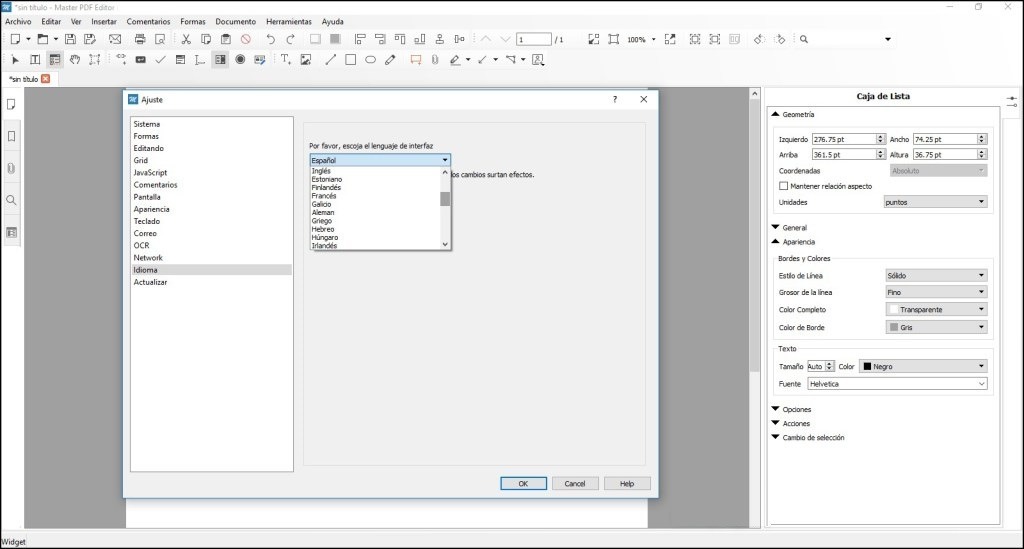Click the rotate page left icon
Image resolution: width=1024 pixels, height=549 pixels.
click(759, 39)
